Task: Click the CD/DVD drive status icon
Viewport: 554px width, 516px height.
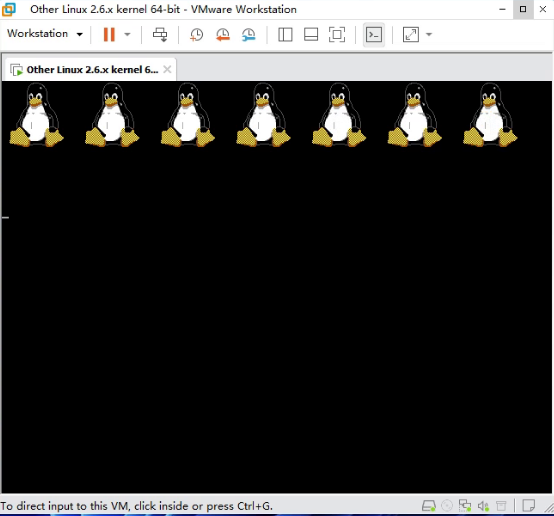Action: [x=447, y=506]
